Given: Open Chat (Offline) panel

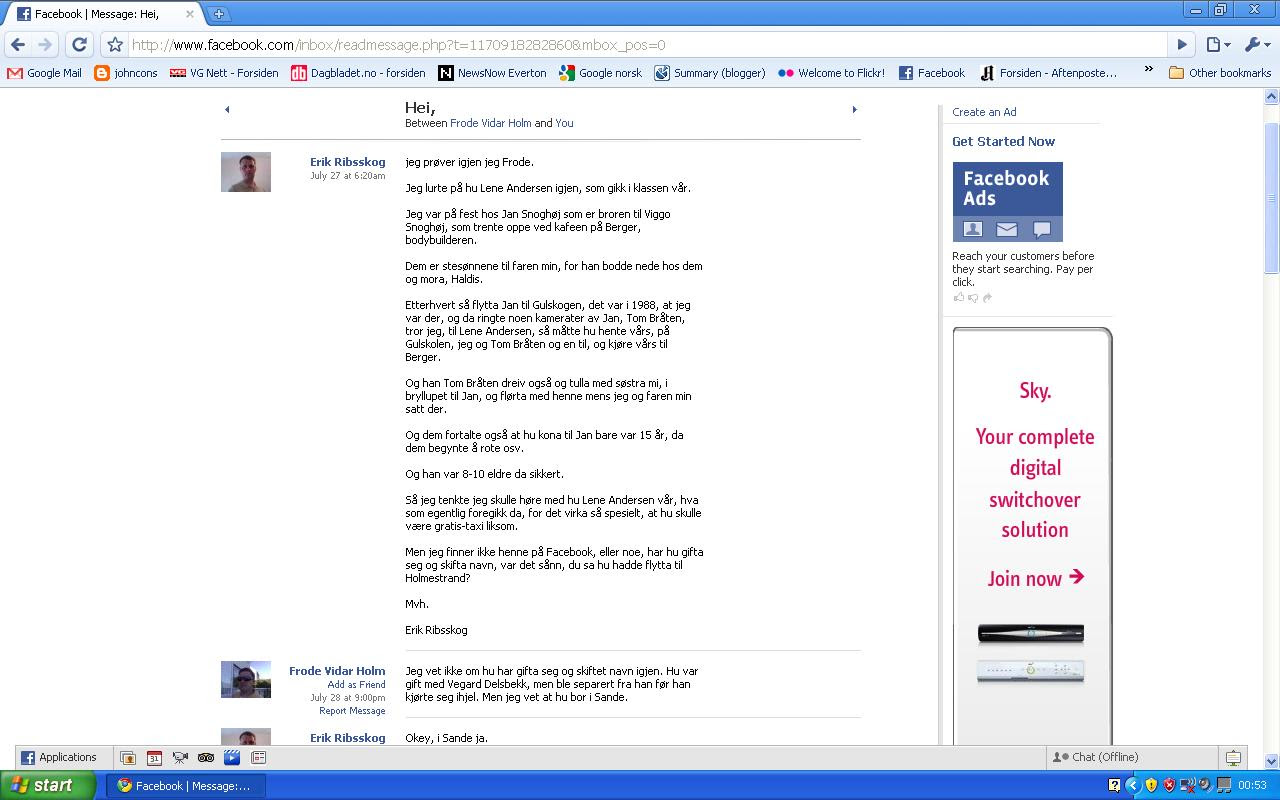Looking at the screenshot, I should coord(1131,758).
